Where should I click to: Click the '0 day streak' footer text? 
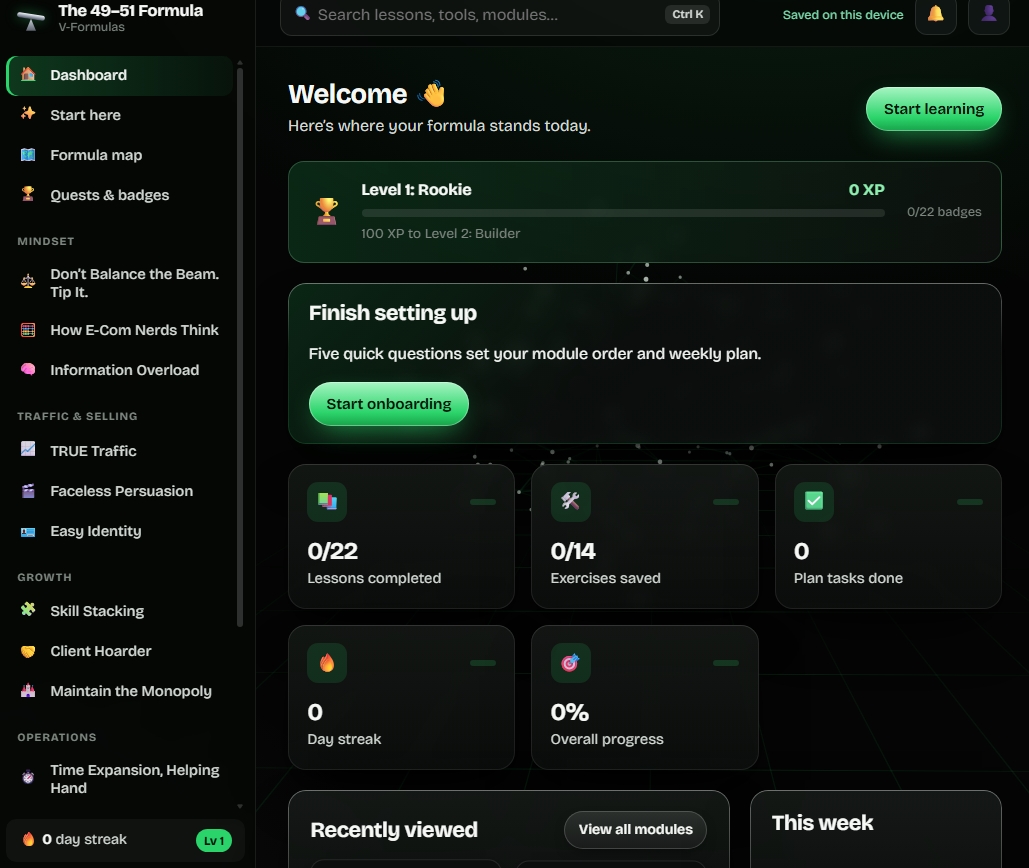(x=84, y=839)
